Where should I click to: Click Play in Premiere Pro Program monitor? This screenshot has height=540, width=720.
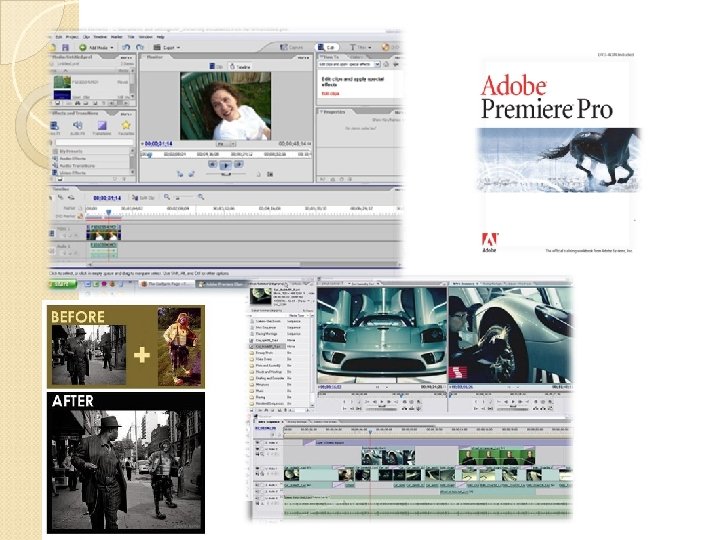coord(513,402)
